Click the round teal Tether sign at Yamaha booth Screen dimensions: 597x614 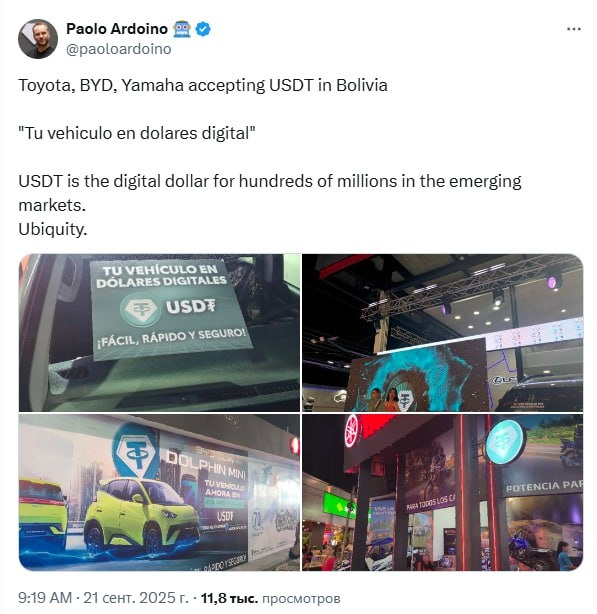505,442
